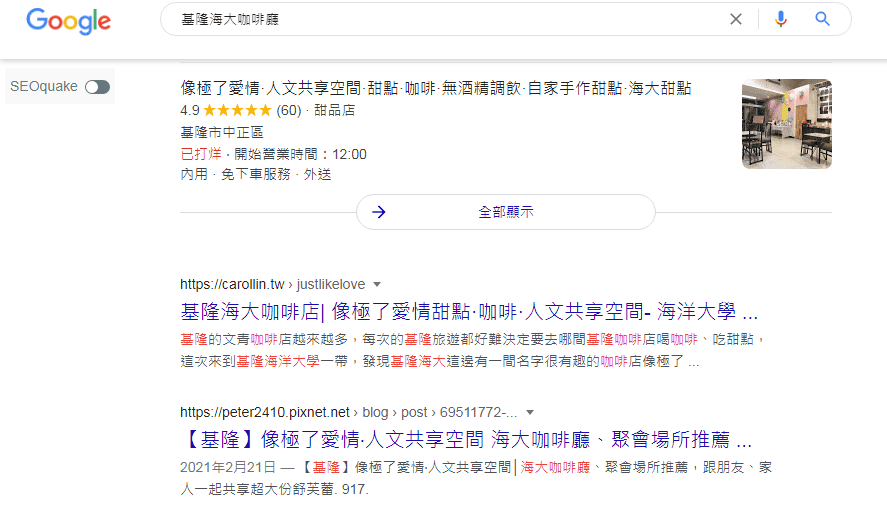Start voice search with microphone icon
The image size is (887, 518).
(x=781, y=19)
